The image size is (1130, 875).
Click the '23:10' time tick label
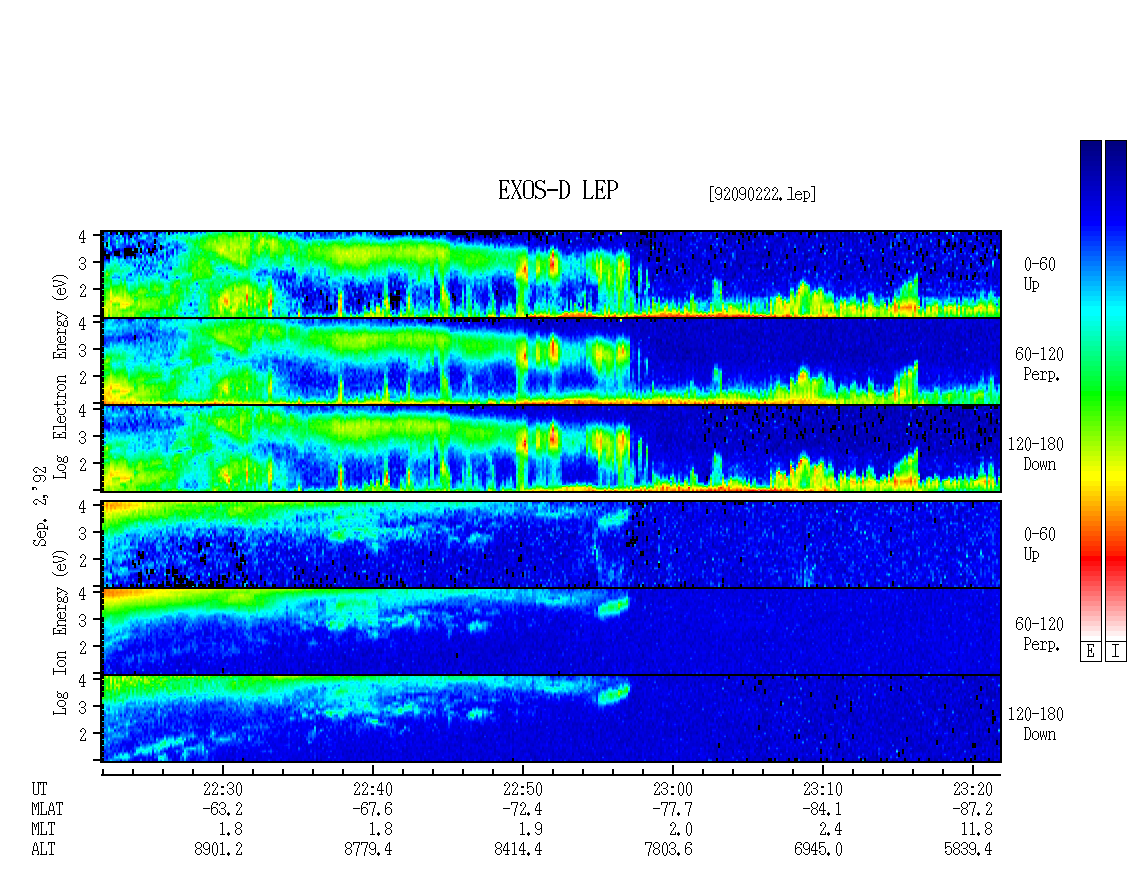[x=822, y=789]
